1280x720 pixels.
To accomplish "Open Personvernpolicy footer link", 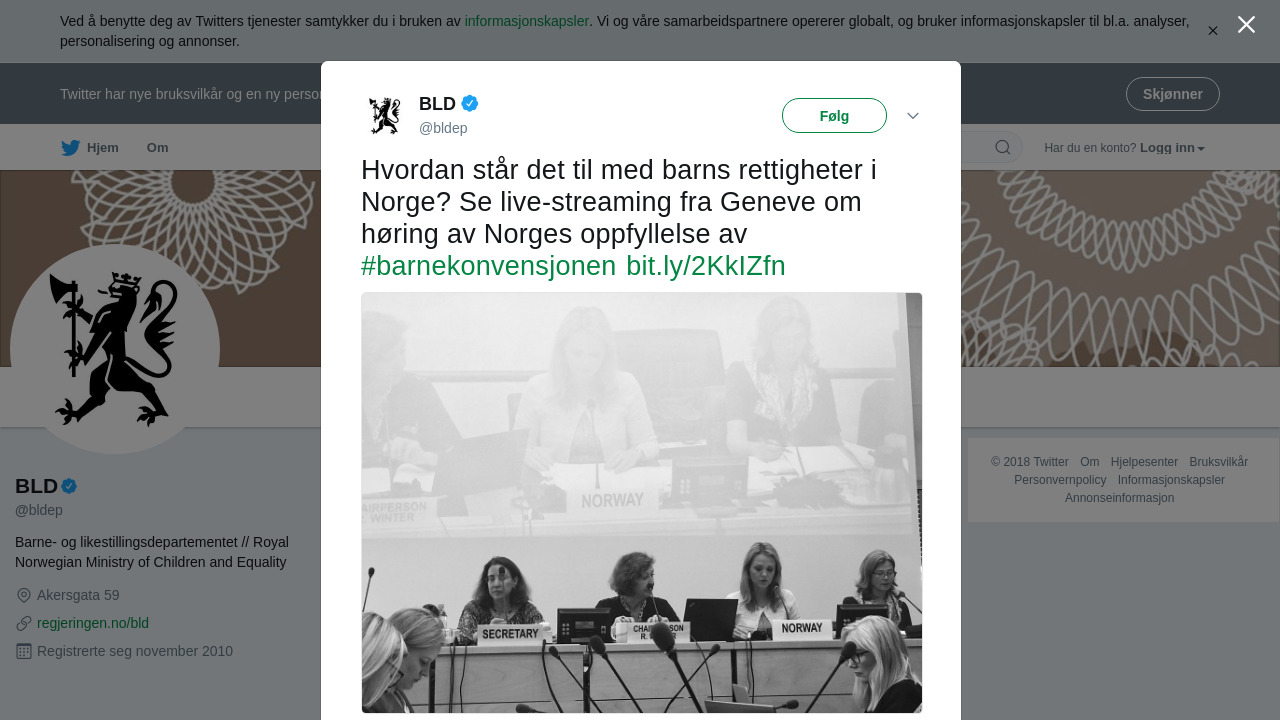I will (1060, 480).
